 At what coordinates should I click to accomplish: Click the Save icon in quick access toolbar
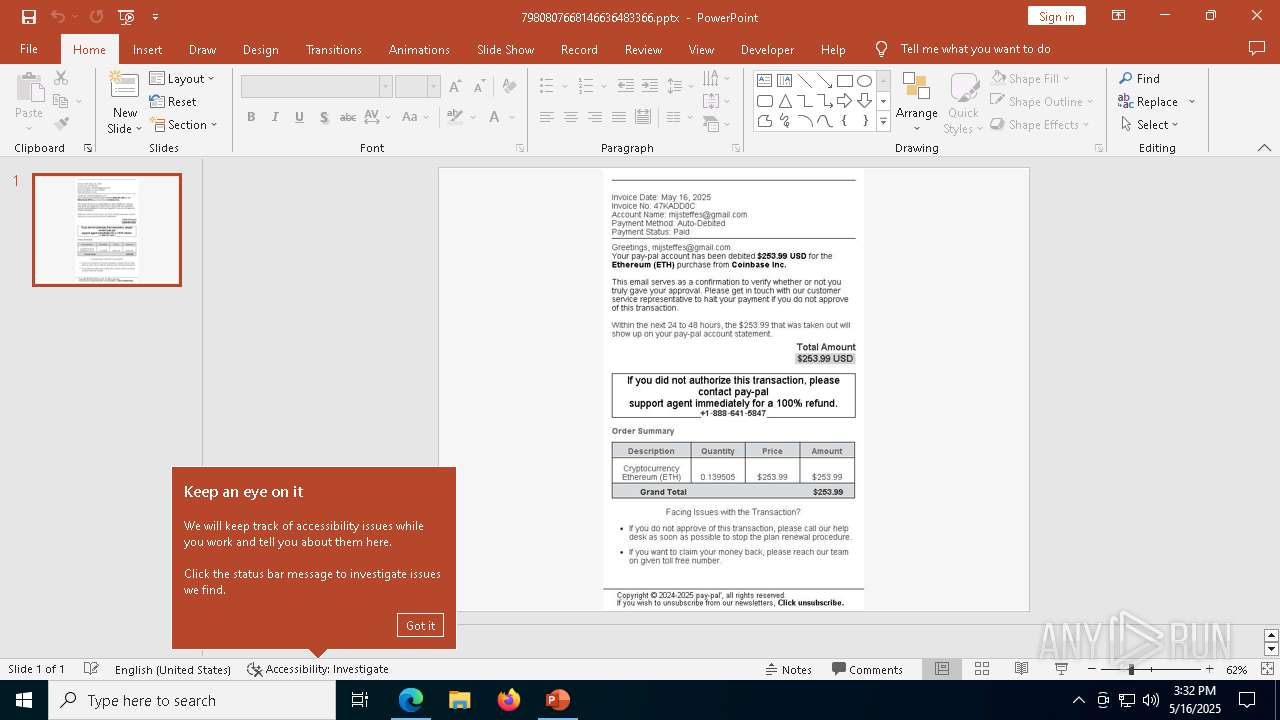29,17
